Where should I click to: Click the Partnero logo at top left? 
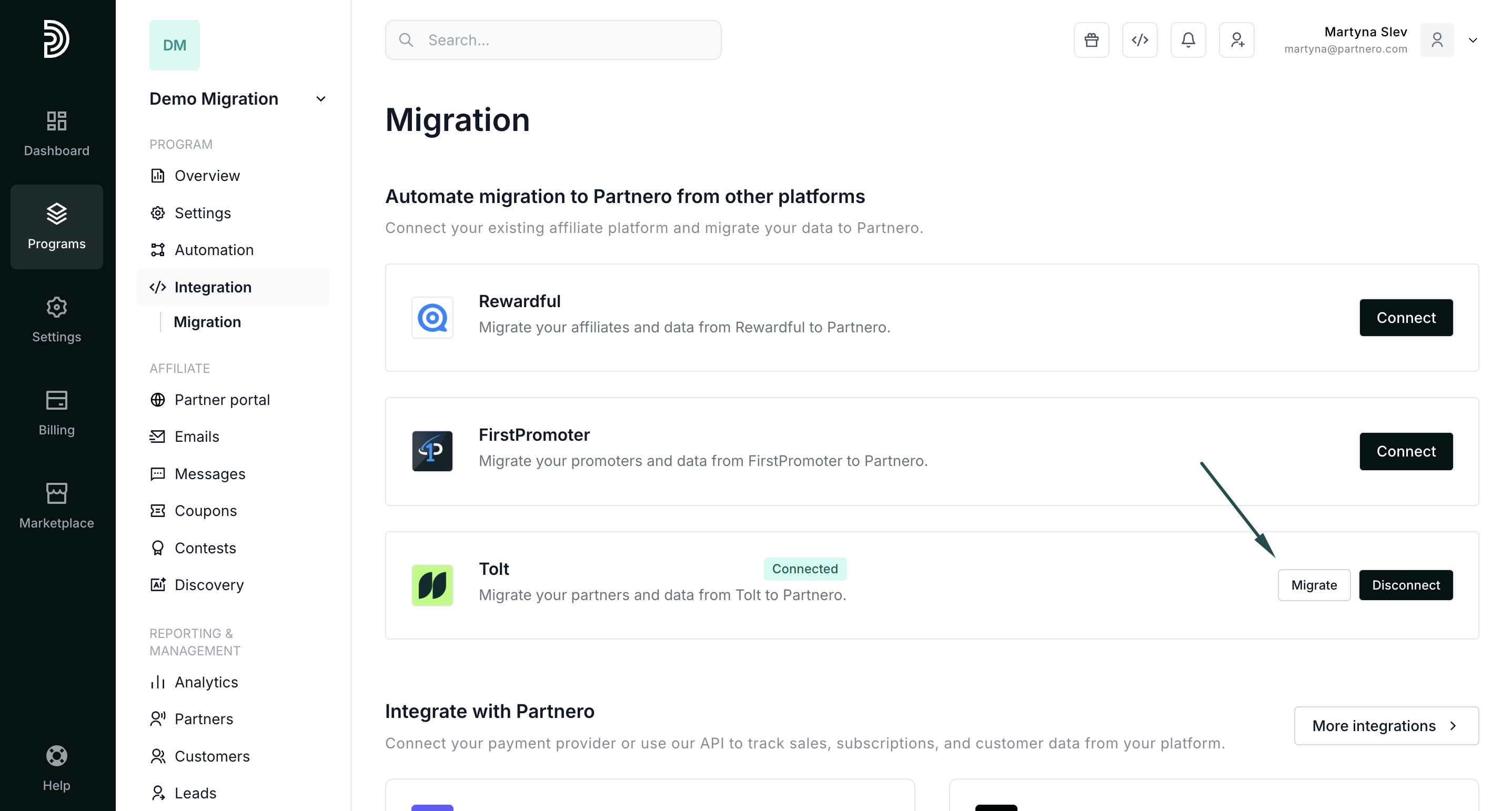[56, 39]
